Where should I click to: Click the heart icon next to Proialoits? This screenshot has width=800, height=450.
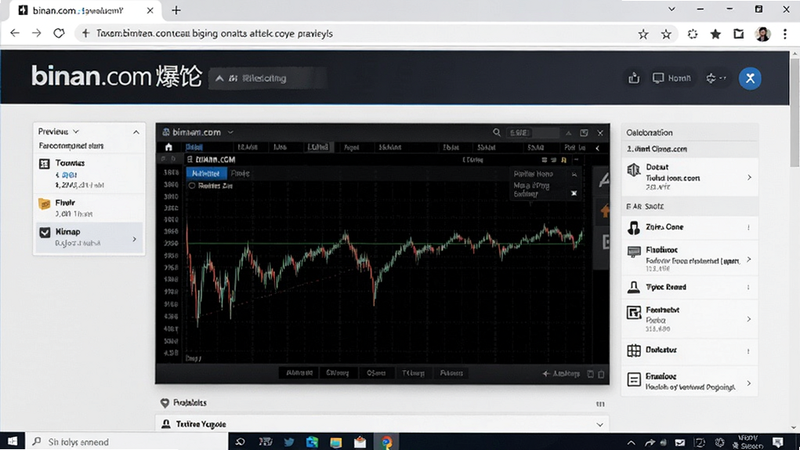165,403
